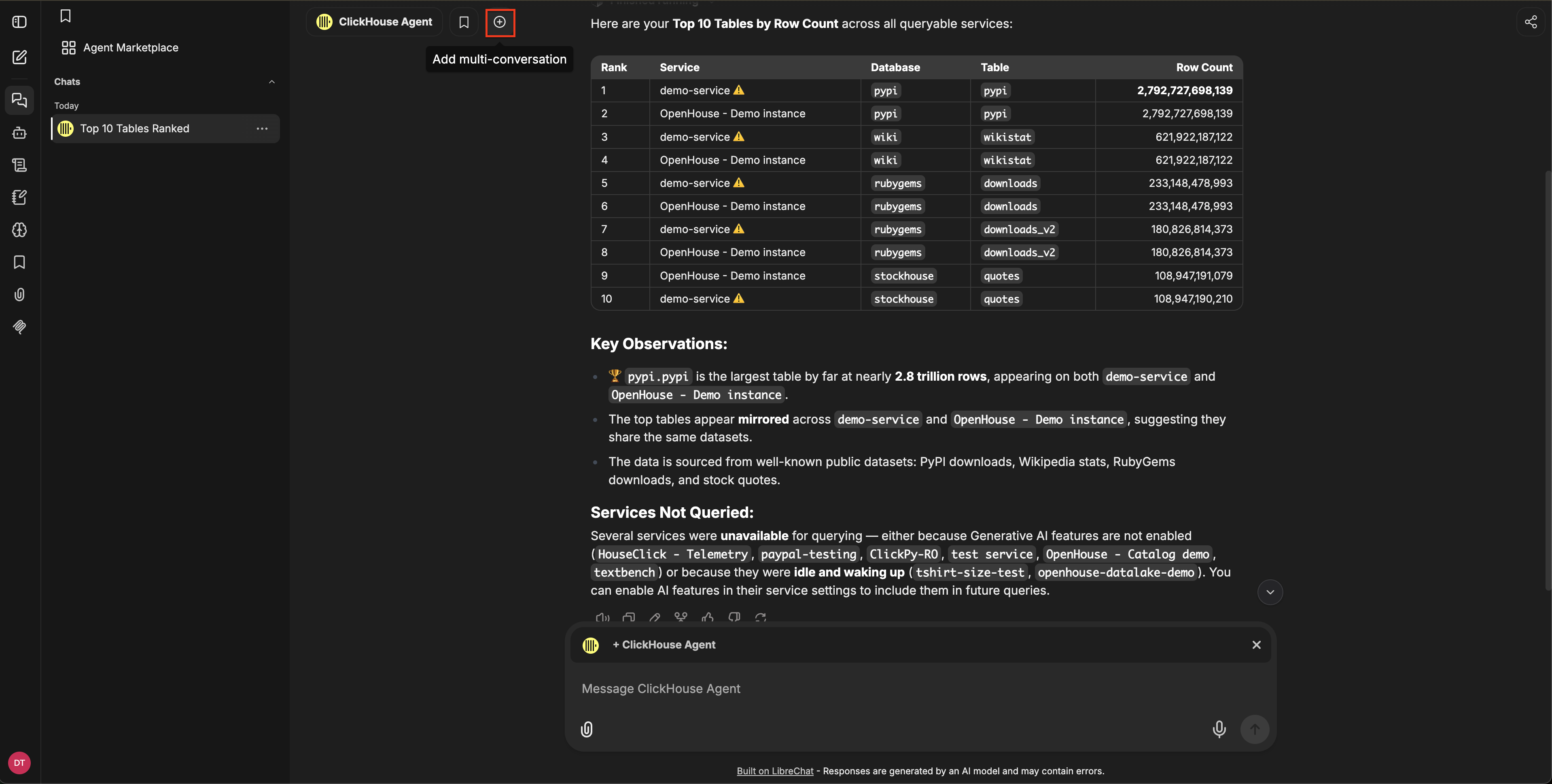The height and width of the screenshot is (784, 1552).
Task: Give thumbs down to the response
Action: [x=734, y=617]
